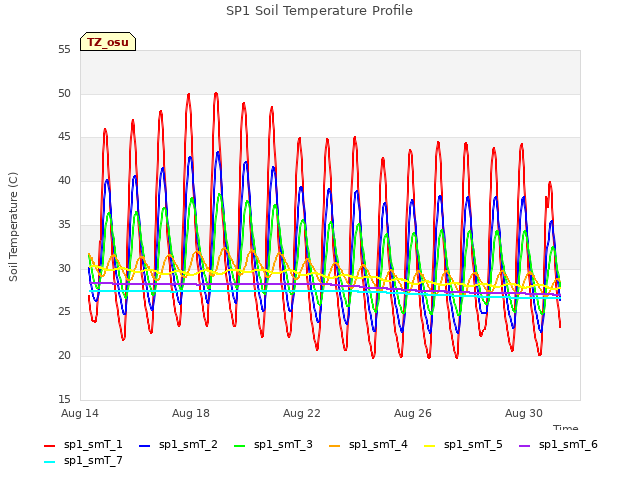Click the TZ_osu annotation label
Screen dimensions: 640x480
click(108, 42)
